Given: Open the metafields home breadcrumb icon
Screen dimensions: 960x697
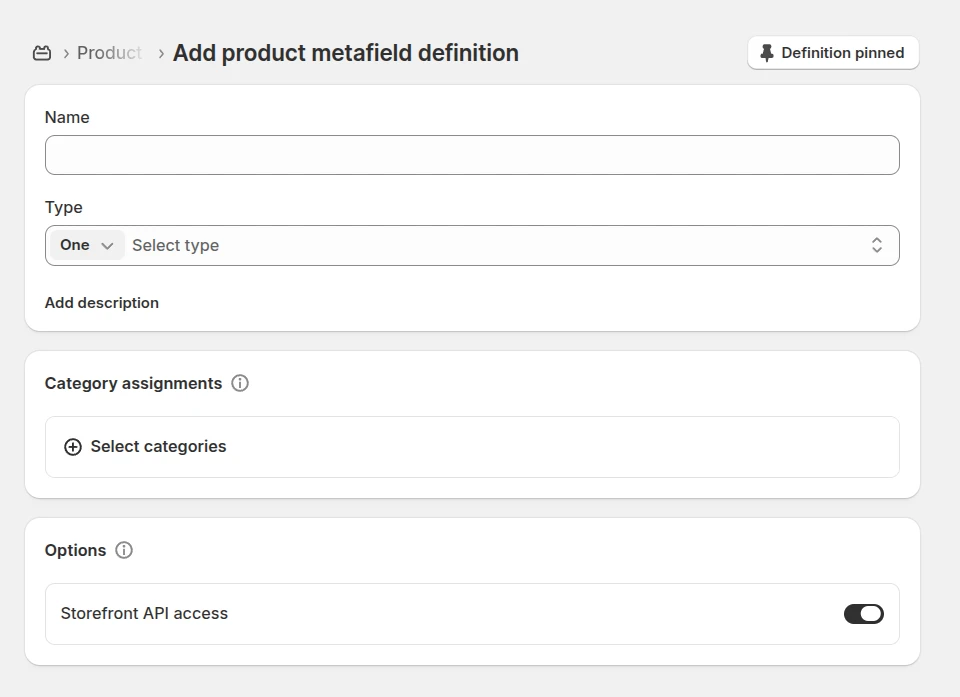Looking at the screenshot, I should pyautogui.click(x=42, y=53).
